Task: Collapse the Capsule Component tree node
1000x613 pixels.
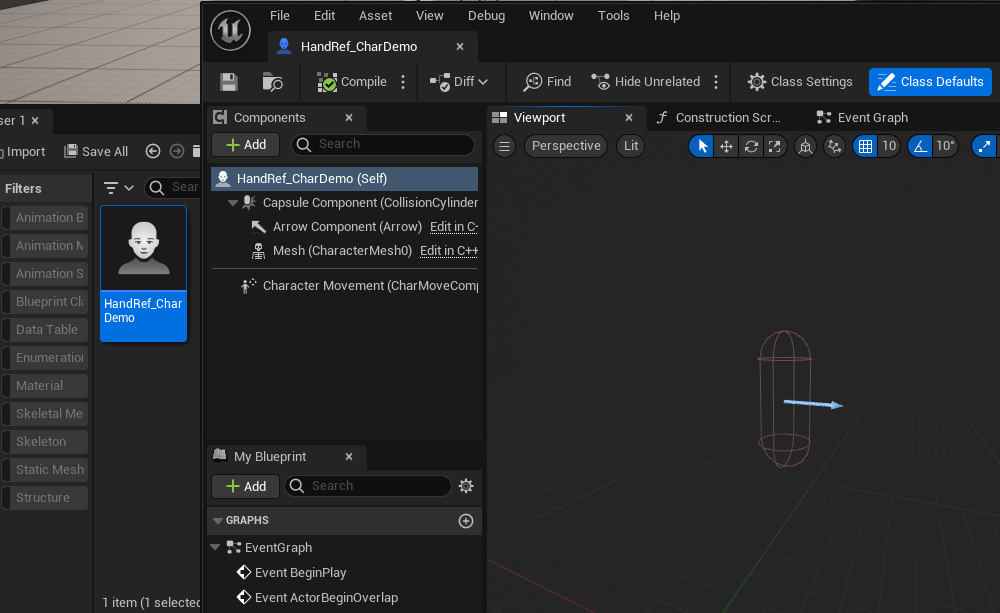Action: (x=233, y=203)
